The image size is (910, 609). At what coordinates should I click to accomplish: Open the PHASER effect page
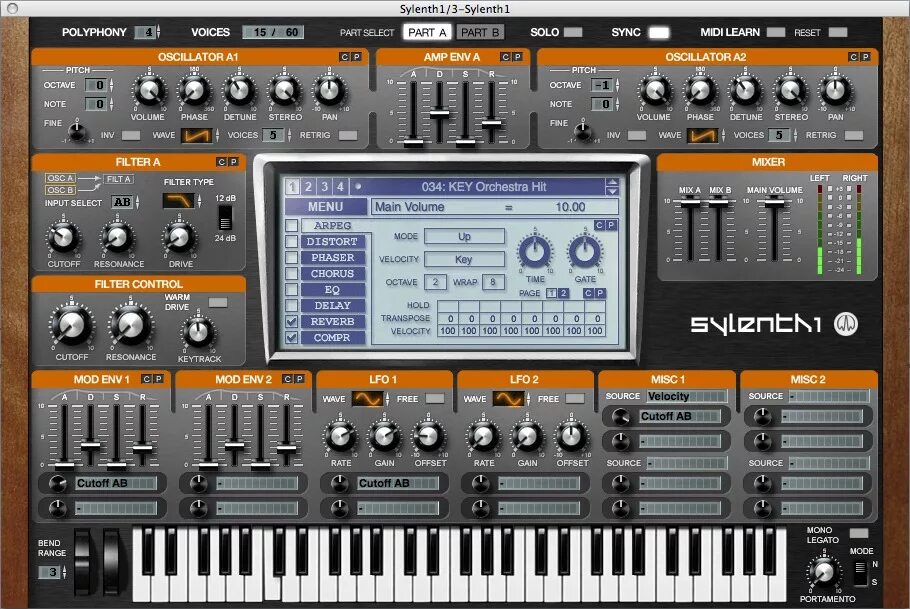(332, 257)
